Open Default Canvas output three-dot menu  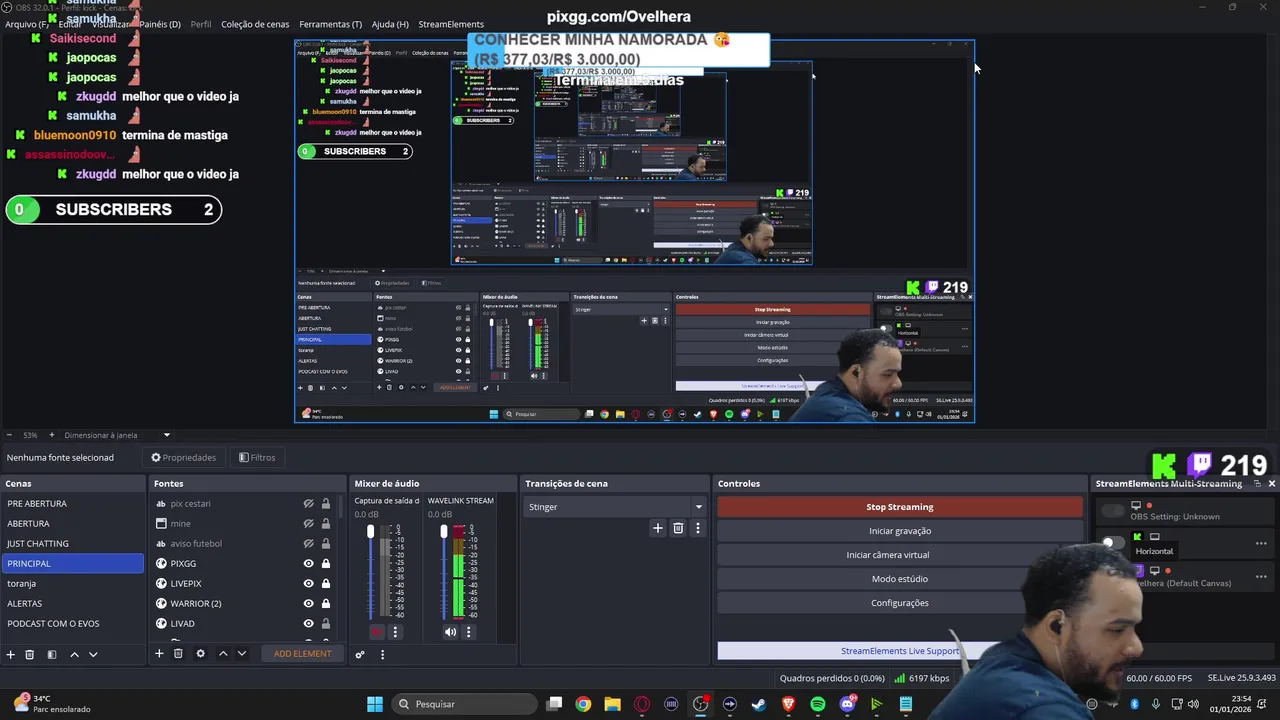1261,576
